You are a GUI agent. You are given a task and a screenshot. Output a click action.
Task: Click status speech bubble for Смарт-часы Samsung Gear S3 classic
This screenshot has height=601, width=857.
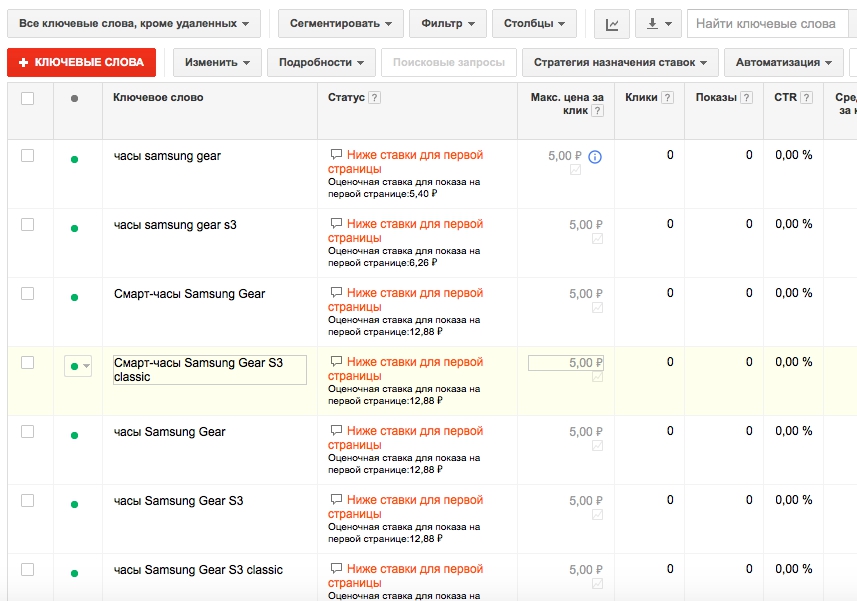point(336,362)
